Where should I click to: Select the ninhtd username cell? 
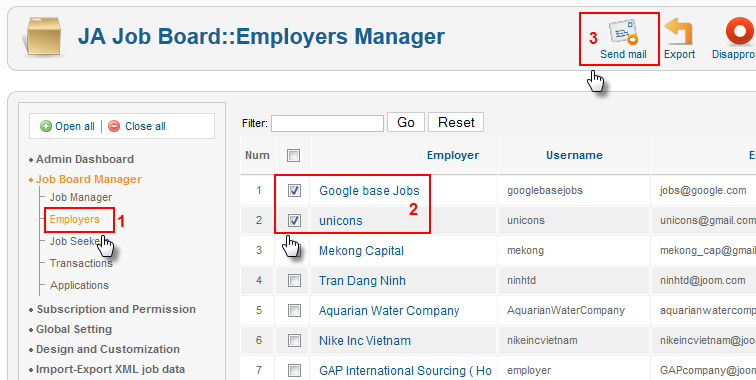point(521,280)
